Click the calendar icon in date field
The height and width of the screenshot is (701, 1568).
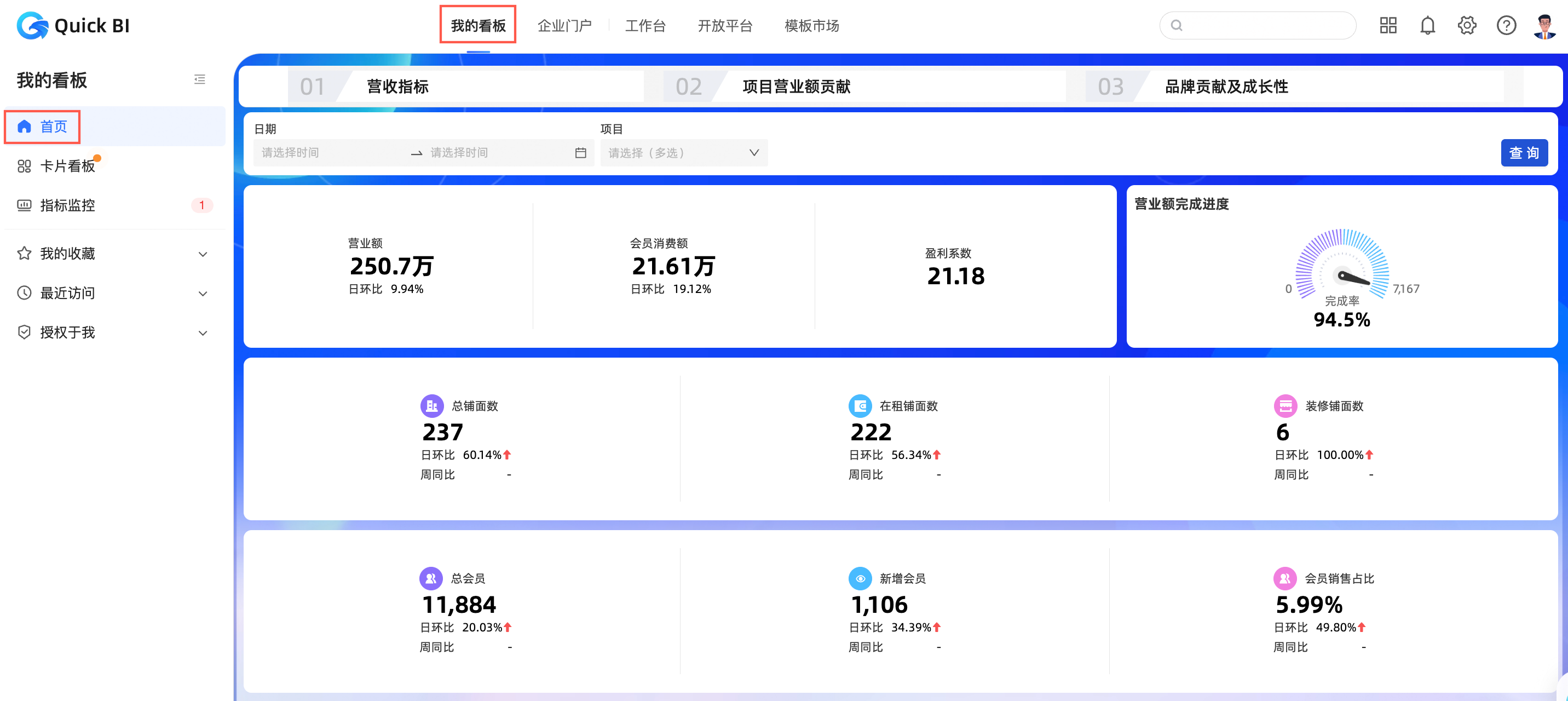(581, 153)
